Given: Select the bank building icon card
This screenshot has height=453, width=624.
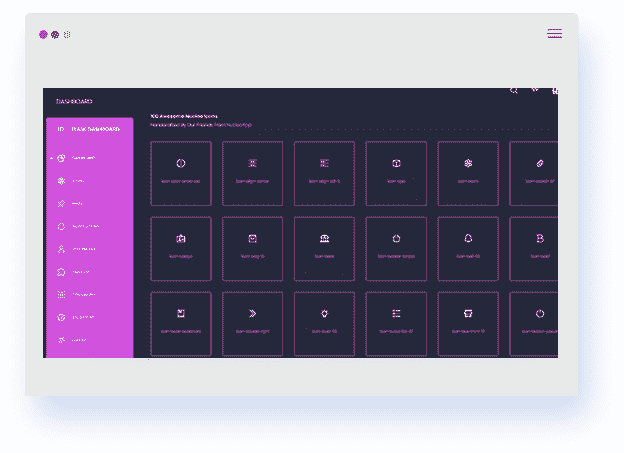Looking at the screenshot, I should (x=325, y=247).
